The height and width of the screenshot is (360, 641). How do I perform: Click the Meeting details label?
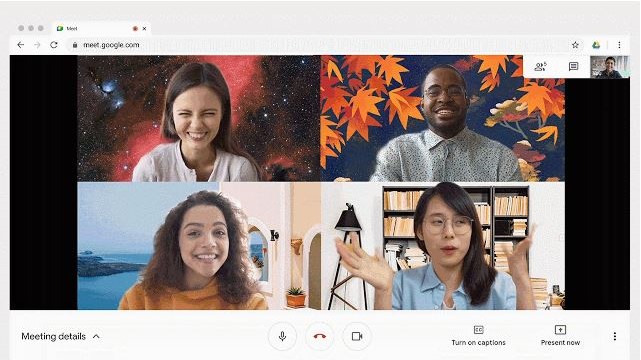[54, 336]
